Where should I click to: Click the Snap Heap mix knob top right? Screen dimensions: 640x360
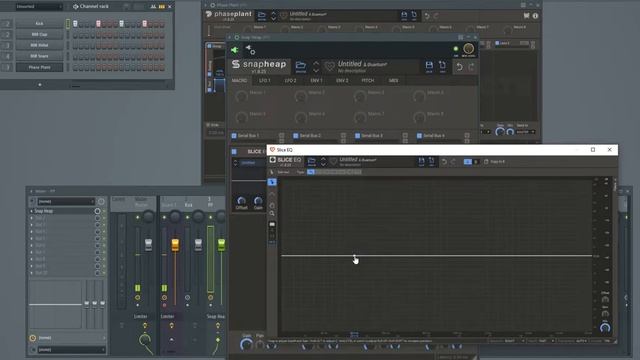(469, 49)
